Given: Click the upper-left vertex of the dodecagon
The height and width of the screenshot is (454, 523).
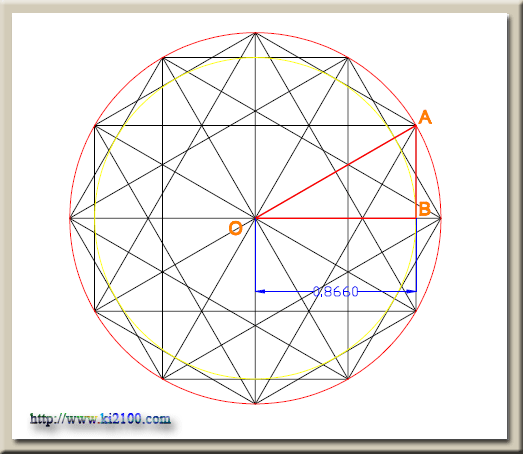Looking at the screenshot, I should [x=163, y=58].
